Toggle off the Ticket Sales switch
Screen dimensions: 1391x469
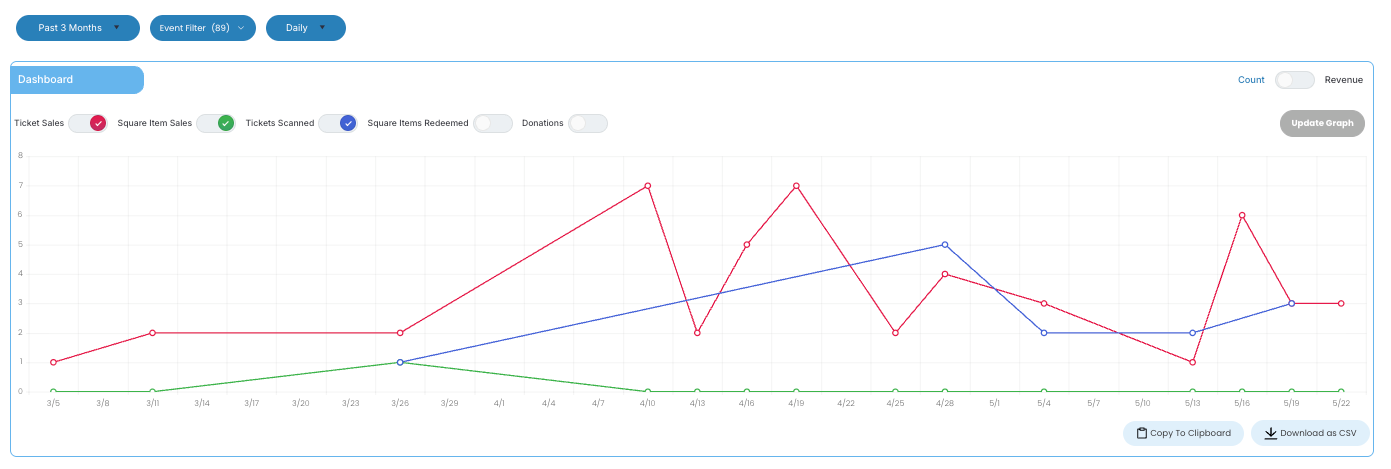click(87, 123)
